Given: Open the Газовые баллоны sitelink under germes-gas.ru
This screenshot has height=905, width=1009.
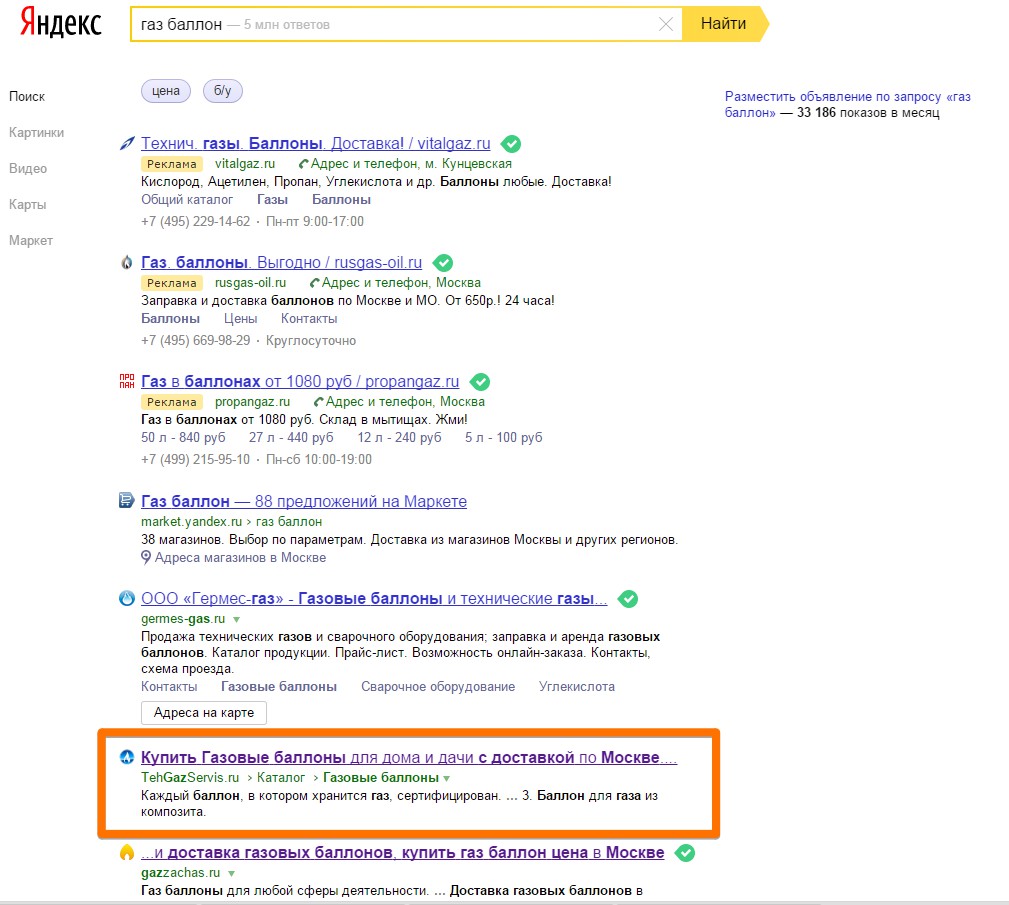Looking at the screenshot, I should 279,687.
